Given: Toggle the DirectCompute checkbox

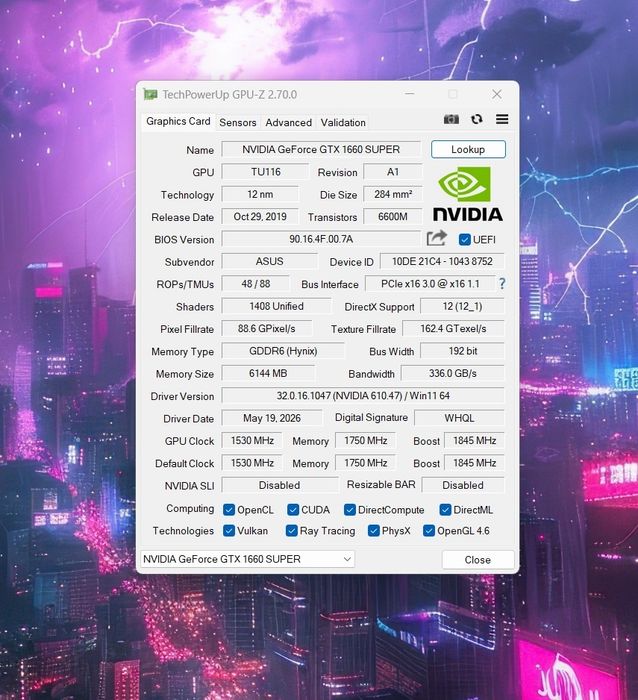Looking at the screenshot, I should click(x=350, y=510).
